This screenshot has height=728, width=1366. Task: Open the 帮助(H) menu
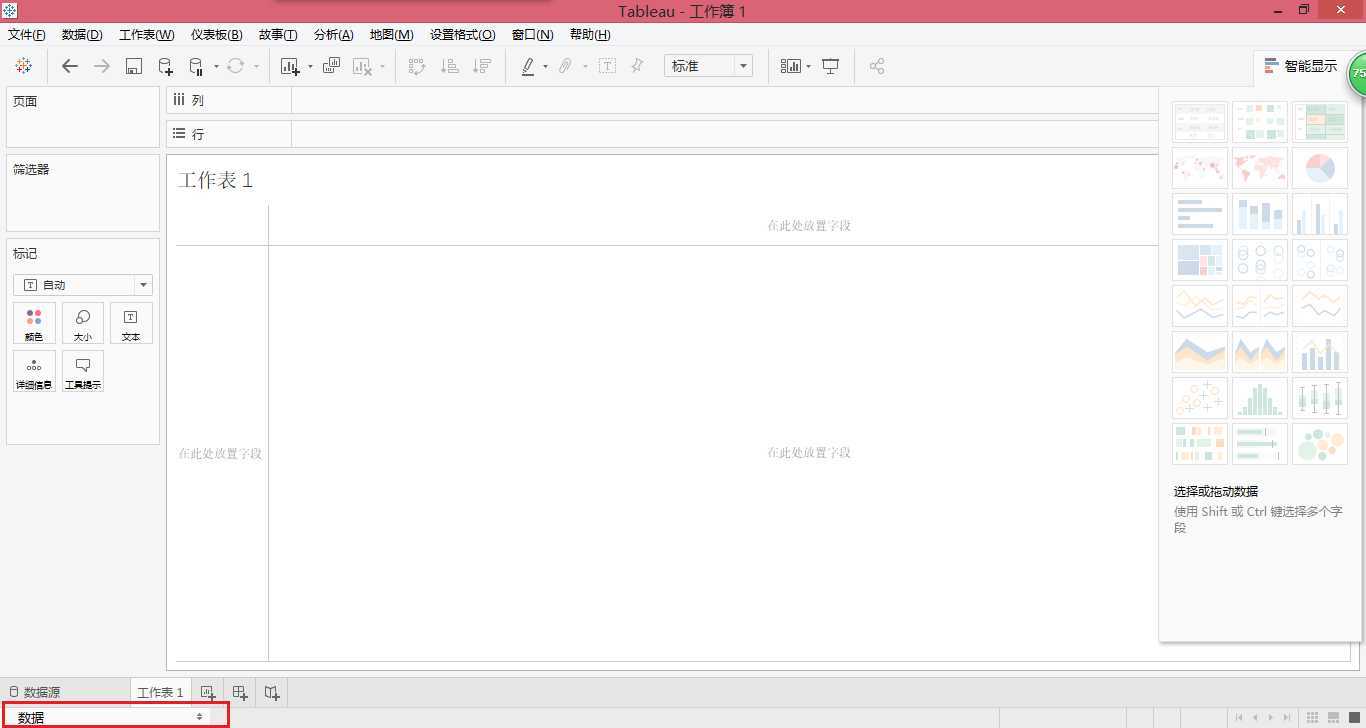[x=589, y=35]
